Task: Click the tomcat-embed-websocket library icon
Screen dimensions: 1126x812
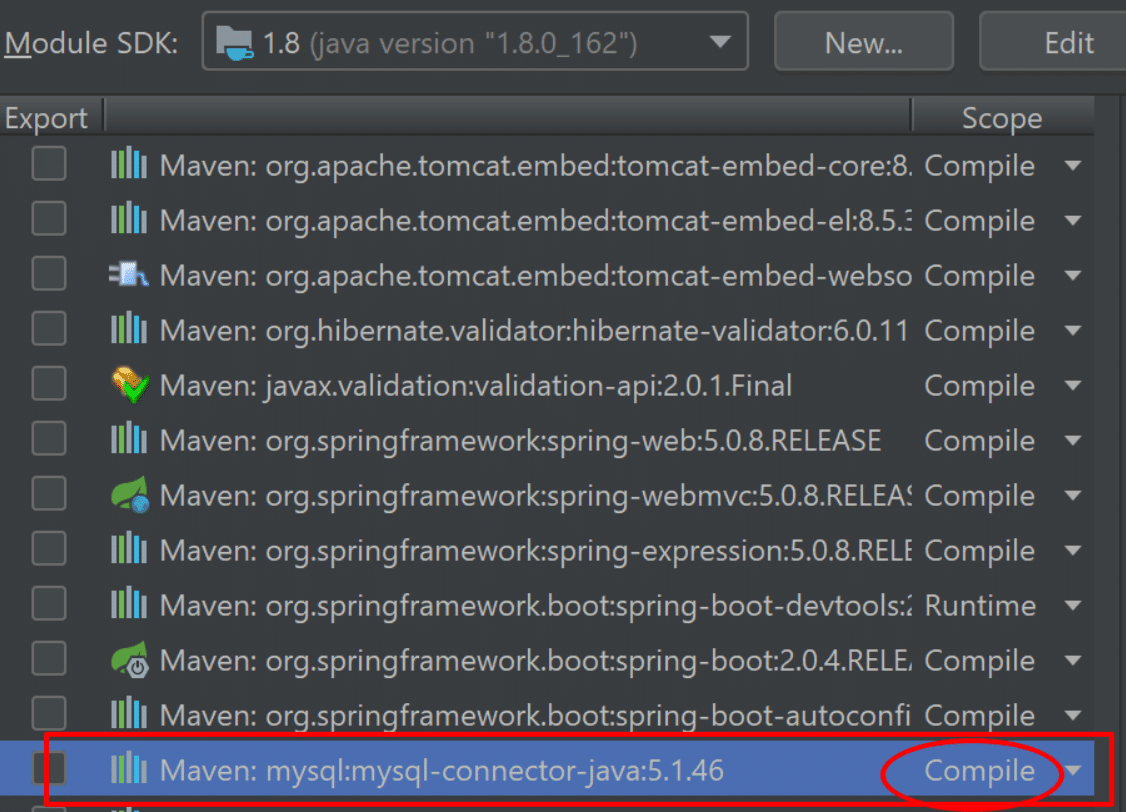Action: click(x=129, y=275)
